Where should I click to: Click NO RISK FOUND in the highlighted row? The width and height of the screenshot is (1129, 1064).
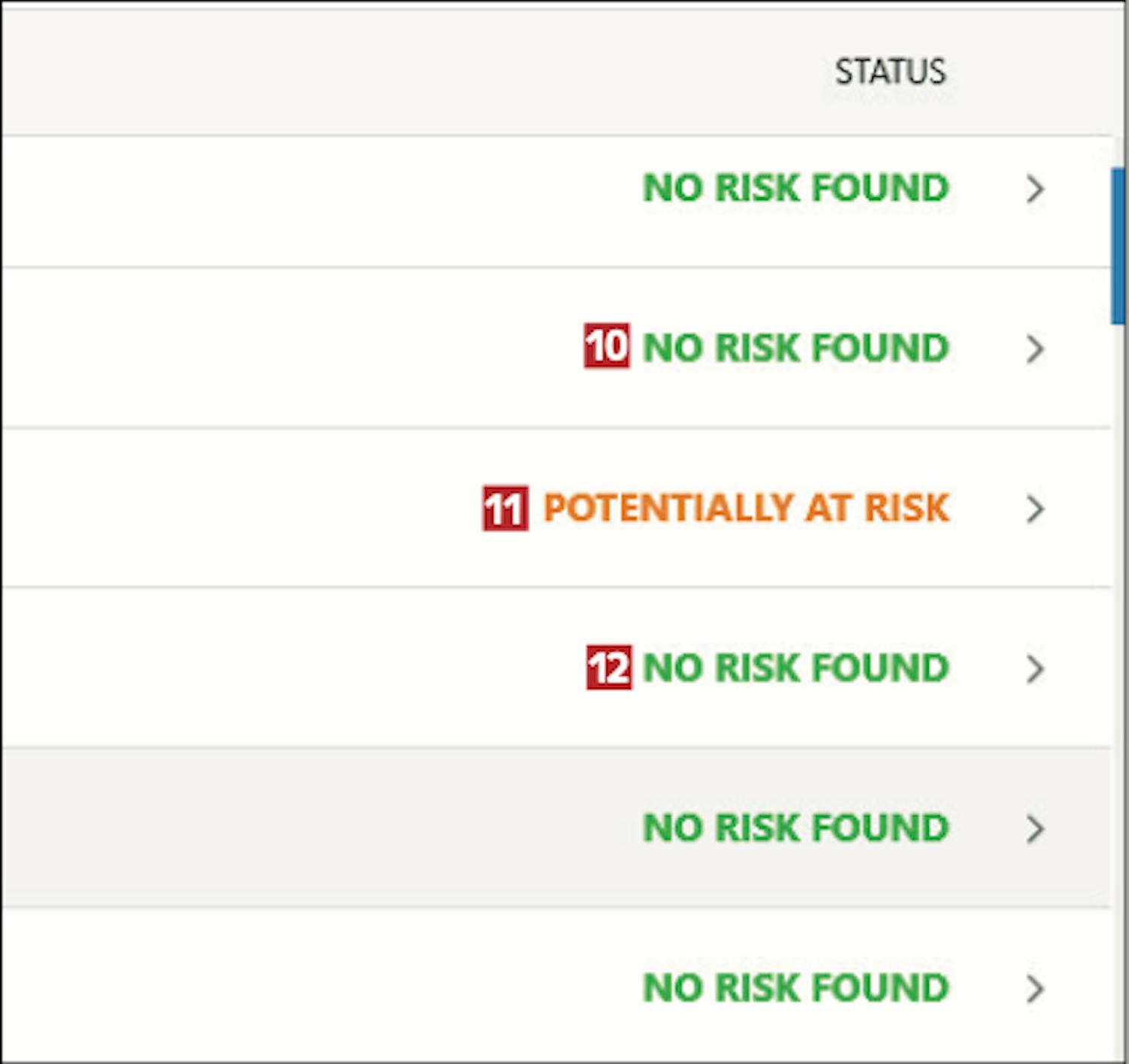click(x=796, y=828)
